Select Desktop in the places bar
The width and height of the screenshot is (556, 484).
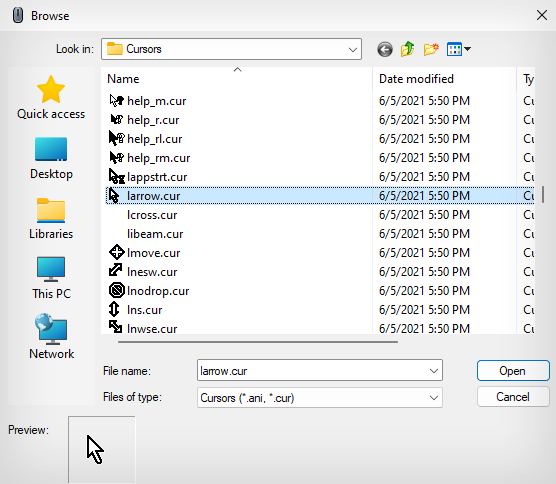51,158
